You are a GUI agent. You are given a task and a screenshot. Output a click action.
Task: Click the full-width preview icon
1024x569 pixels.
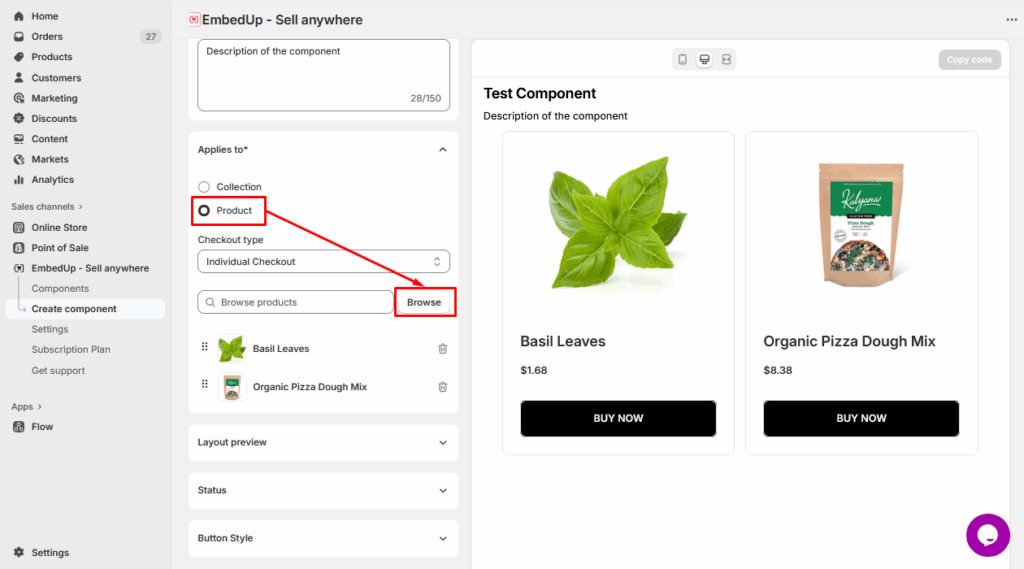coord(726,60)
